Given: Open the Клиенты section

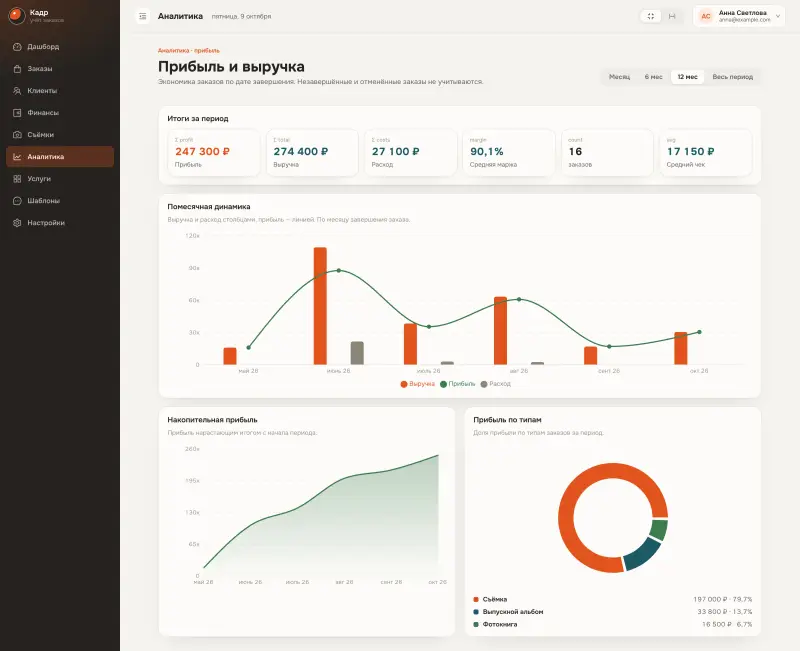Looking at the screenshot, I should [60, 90].
